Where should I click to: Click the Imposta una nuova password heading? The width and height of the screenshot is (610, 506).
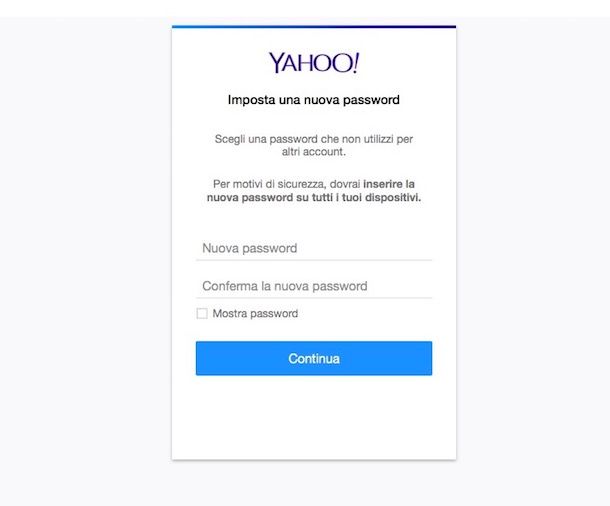point(314,100)
